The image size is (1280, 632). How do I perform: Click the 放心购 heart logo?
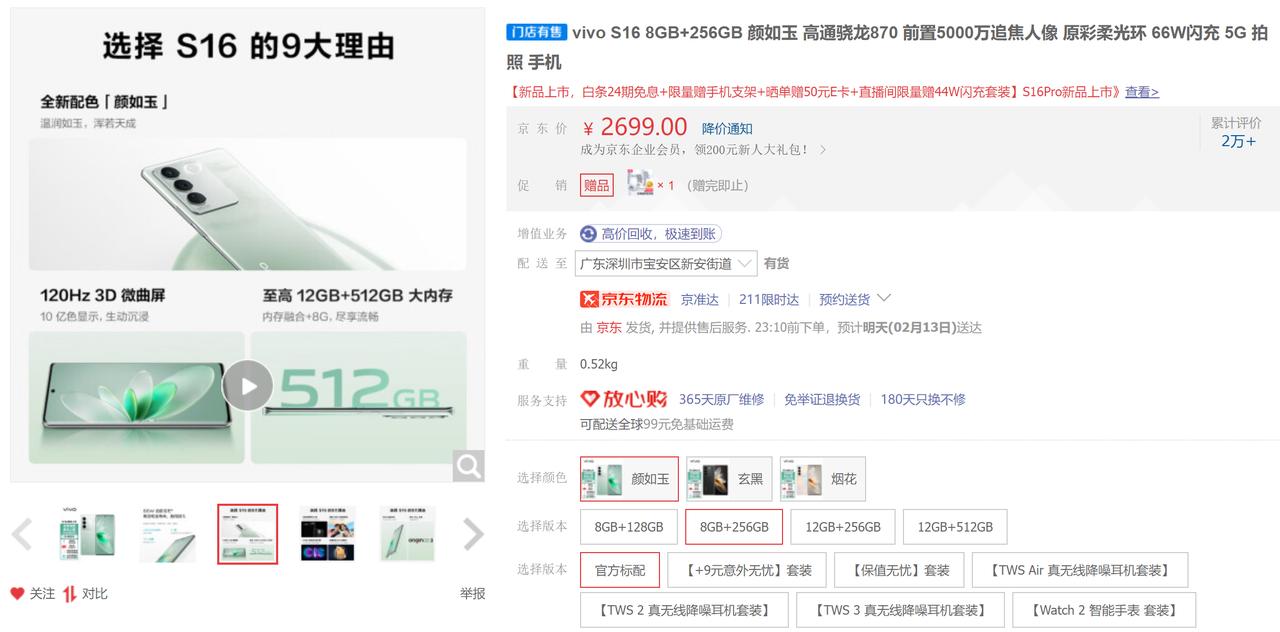click(623, 399)
